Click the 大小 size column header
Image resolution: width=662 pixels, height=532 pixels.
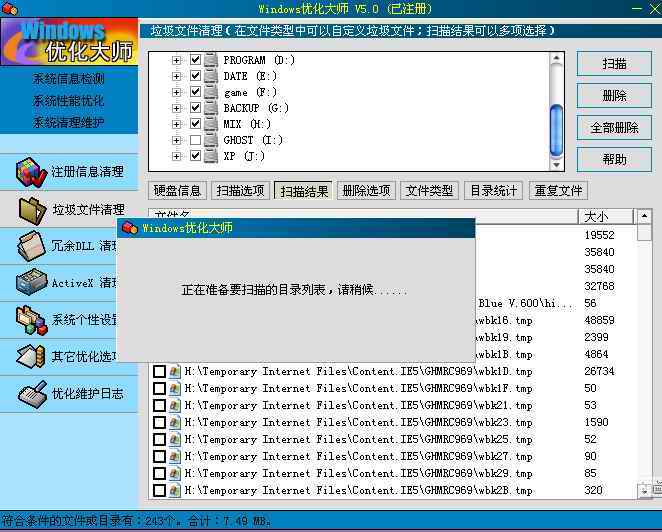[606, 217]
